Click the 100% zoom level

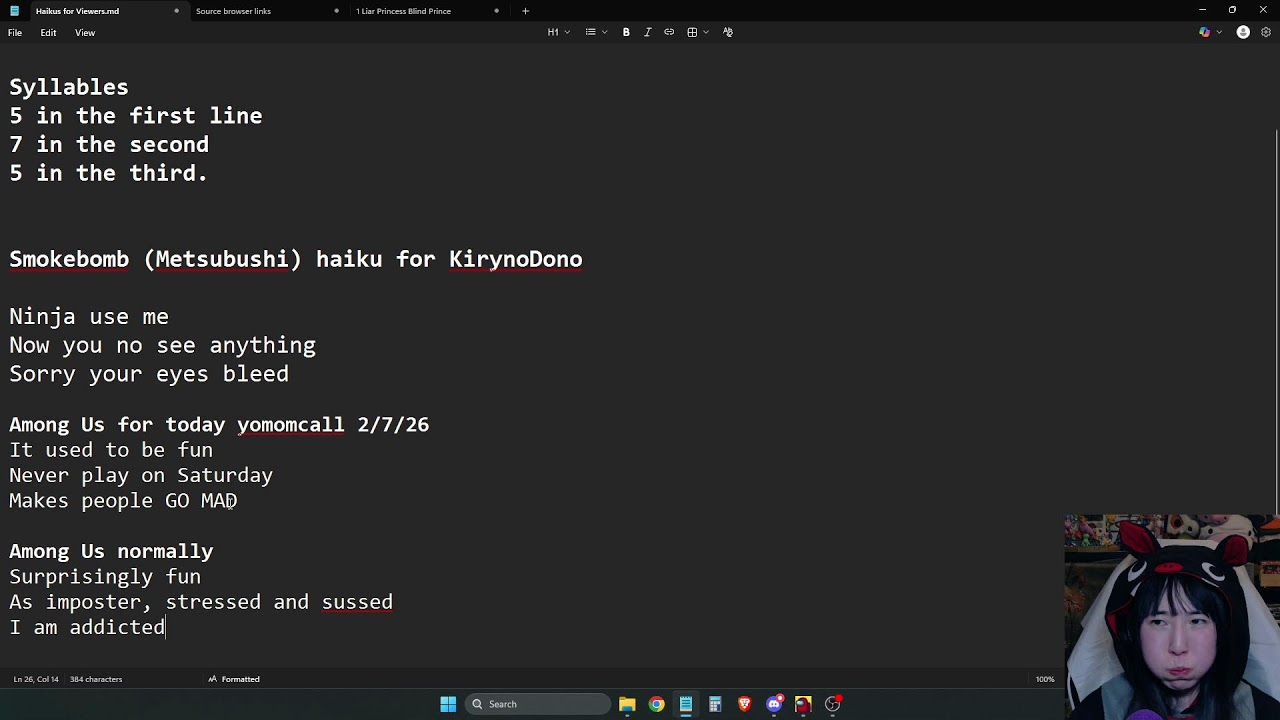click(x=1045, y=679)
